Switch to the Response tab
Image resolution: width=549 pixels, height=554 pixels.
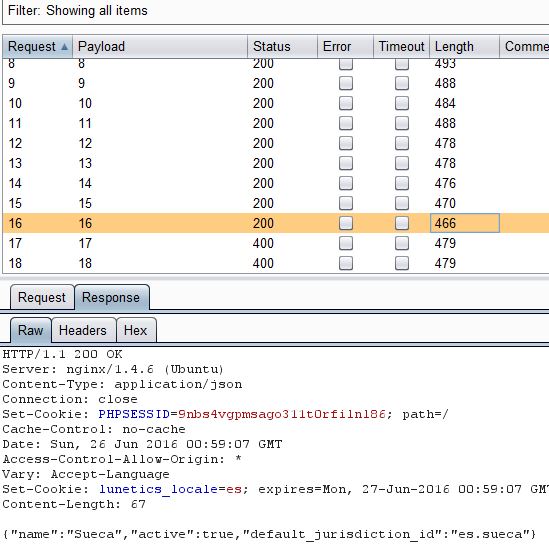[x=111, y=297]
